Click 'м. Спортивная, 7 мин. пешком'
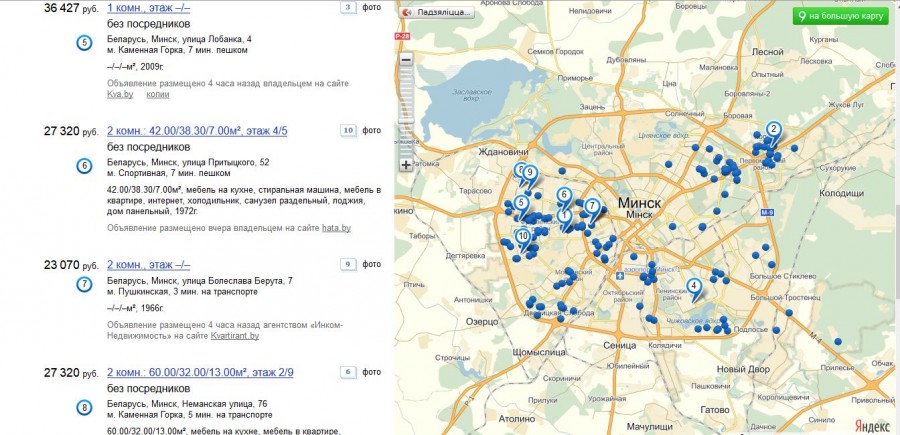This screenshot has height=435, width=900. pyautogui.click(x=169, y=173)
